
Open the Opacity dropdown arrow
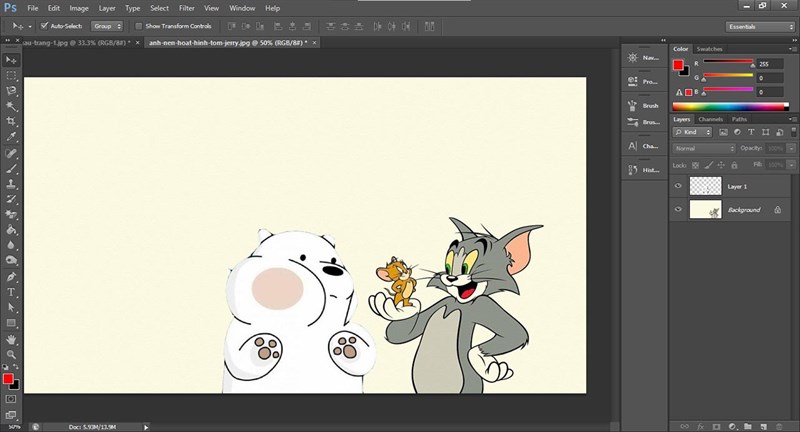(x=791, y=148)
